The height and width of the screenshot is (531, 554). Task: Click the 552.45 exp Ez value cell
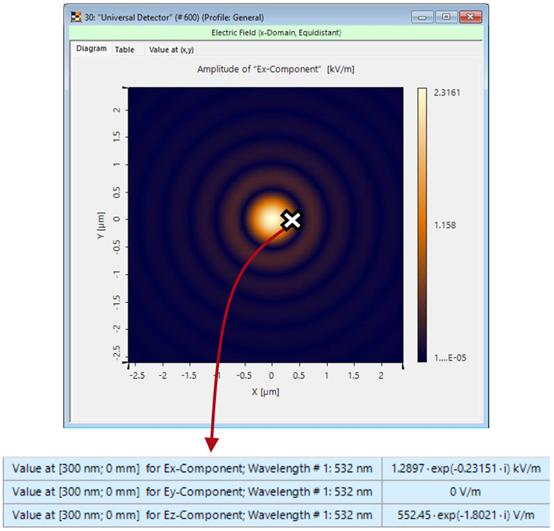466,515
